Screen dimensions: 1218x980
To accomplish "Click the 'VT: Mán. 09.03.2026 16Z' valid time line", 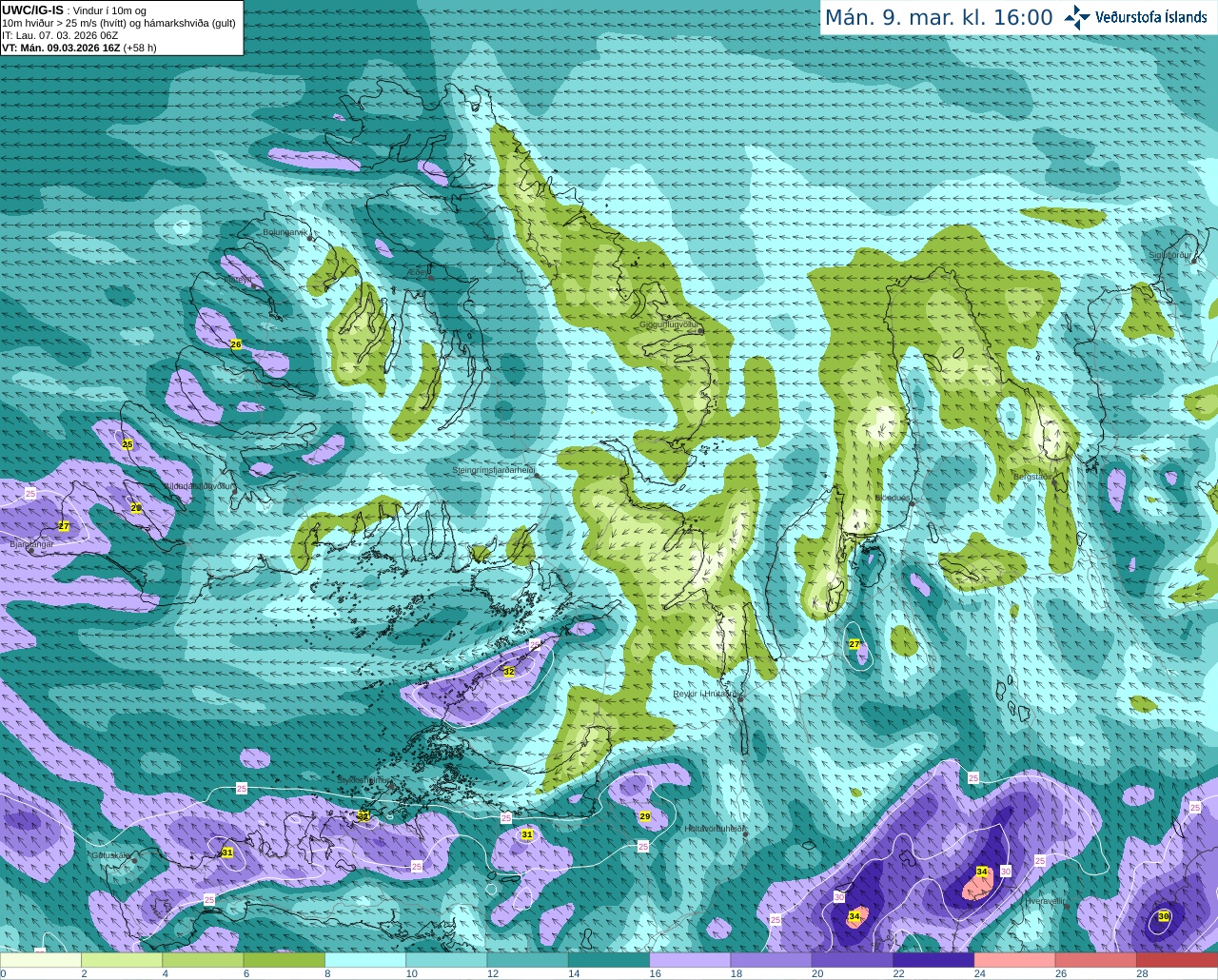I will pyautogui.click(x=61, y=48).
